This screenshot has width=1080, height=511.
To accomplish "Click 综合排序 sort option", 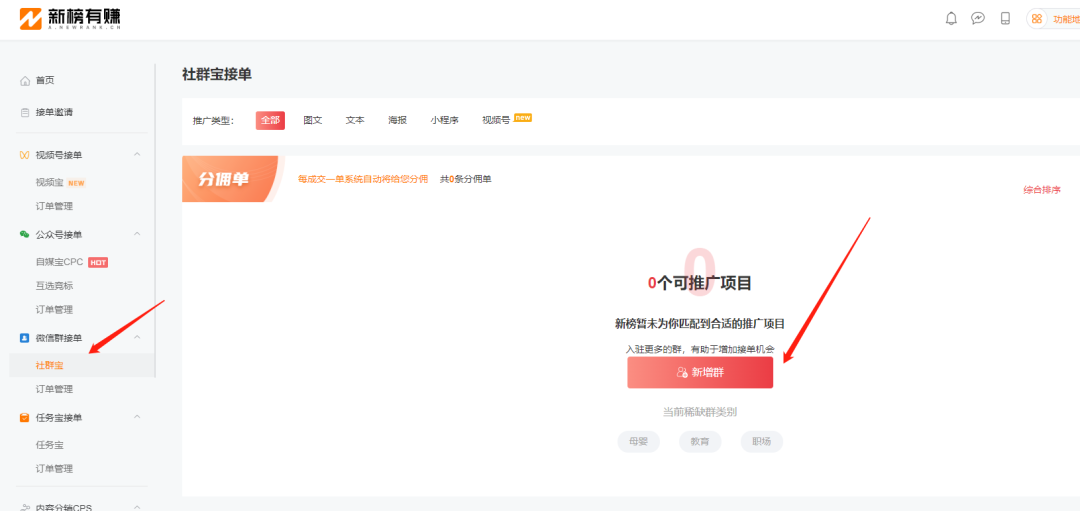I will (1041, 190).
